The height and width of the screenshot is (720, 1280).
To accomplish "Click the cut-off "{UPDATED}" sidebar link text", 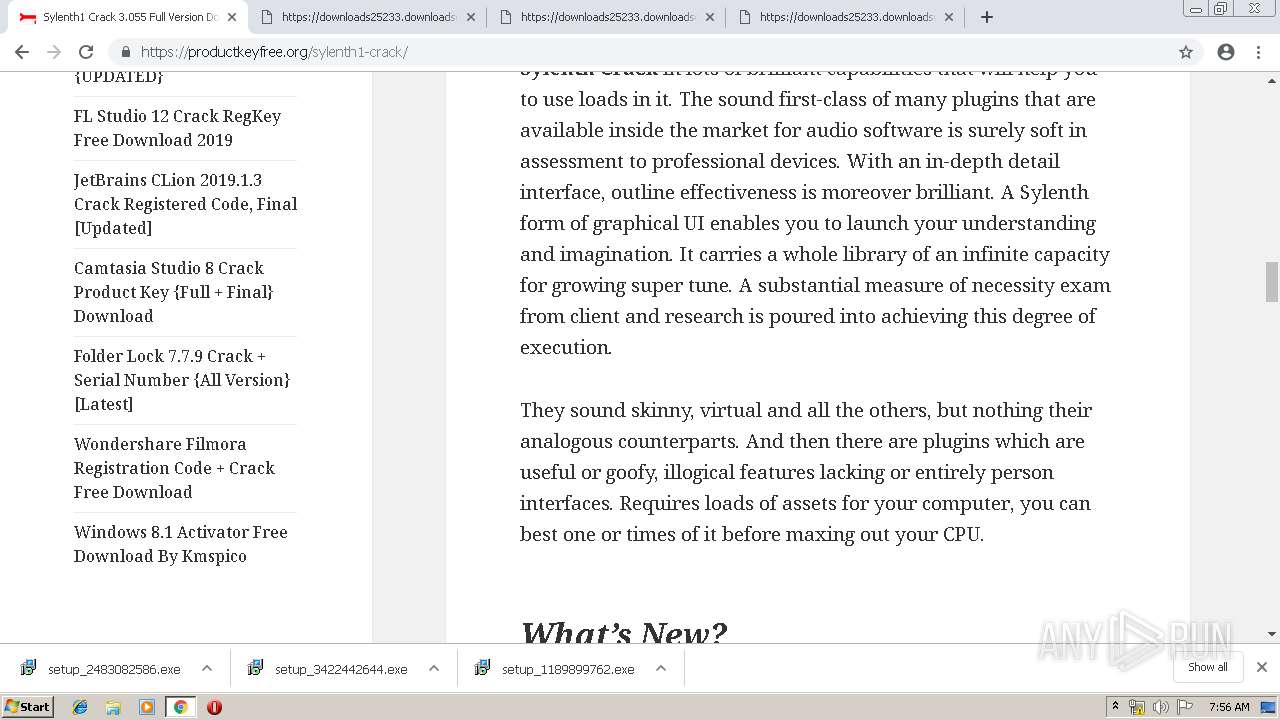I will [118, 77].
